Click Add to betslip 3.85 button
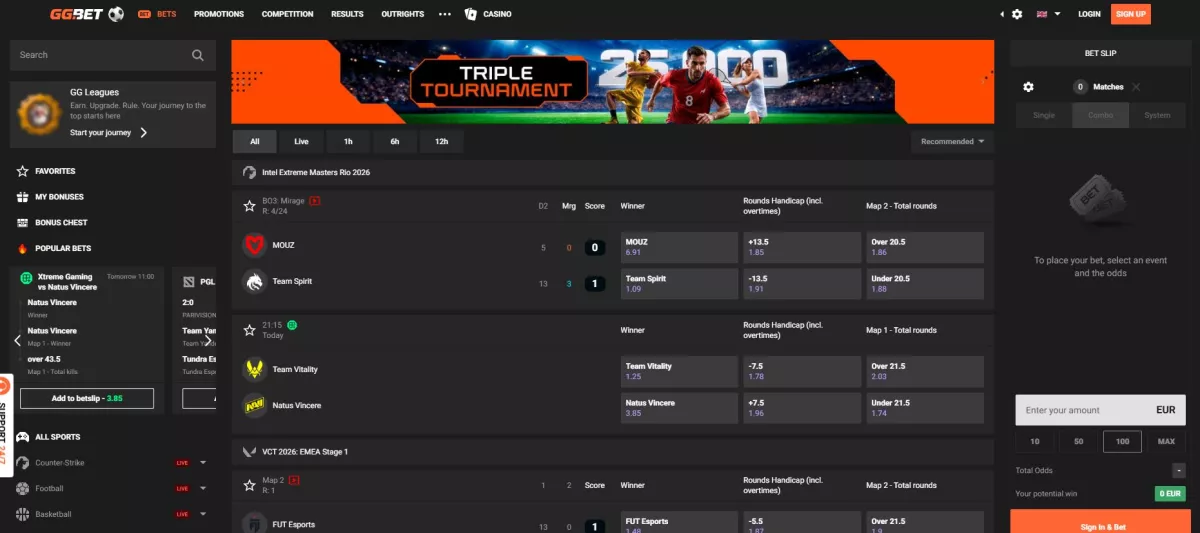This screenshot has height=533, width=1200. [87, 398]
